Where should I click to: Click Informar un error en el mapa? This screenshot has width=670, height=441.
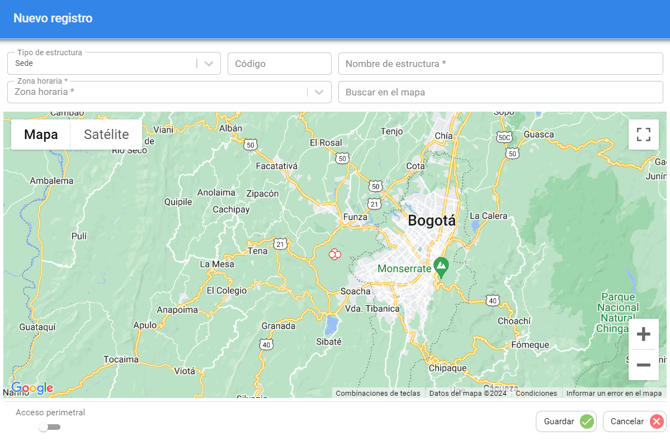pos(613,393)
